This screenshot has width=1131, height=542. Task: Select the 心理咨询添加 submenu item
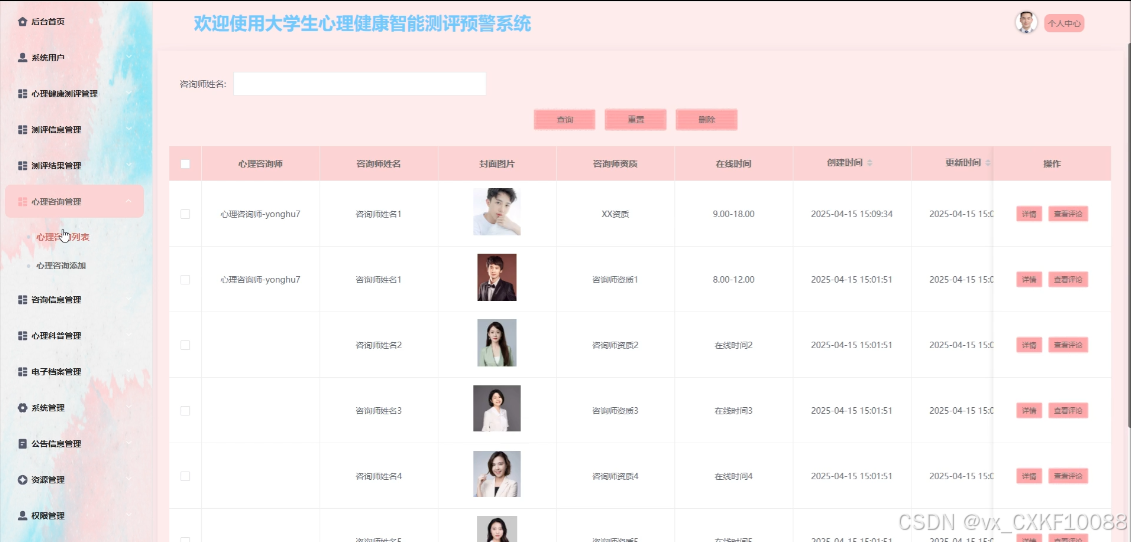[61, 266]
